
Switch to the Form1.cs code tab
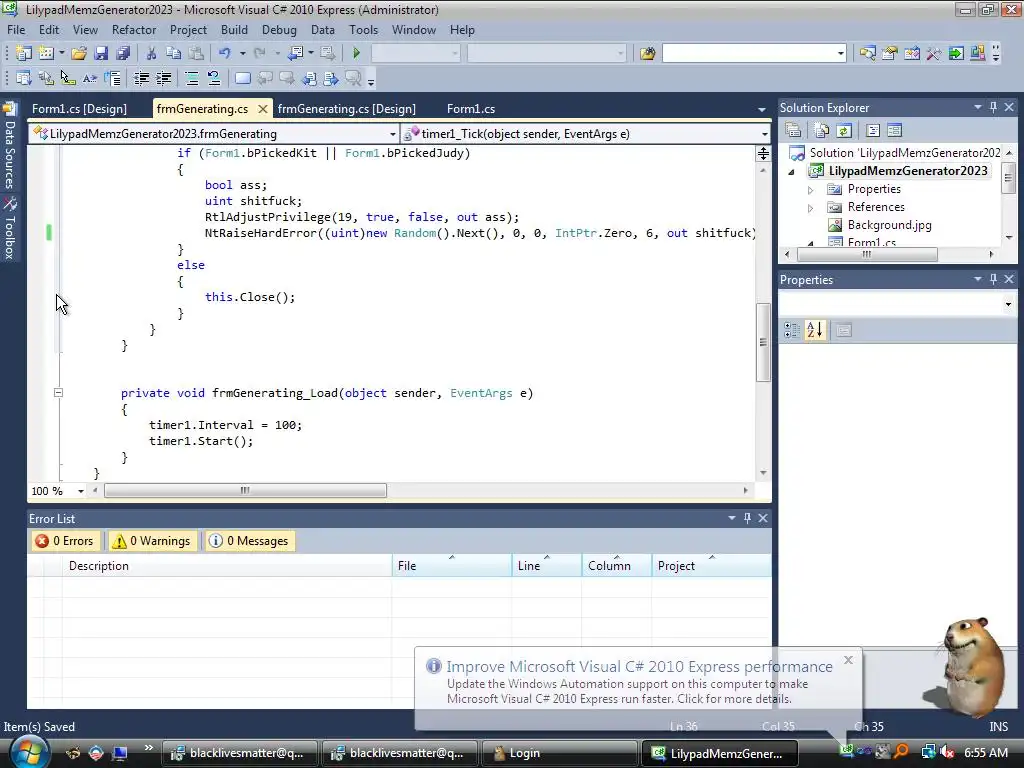pyautogui.click(x=471, y=109)
